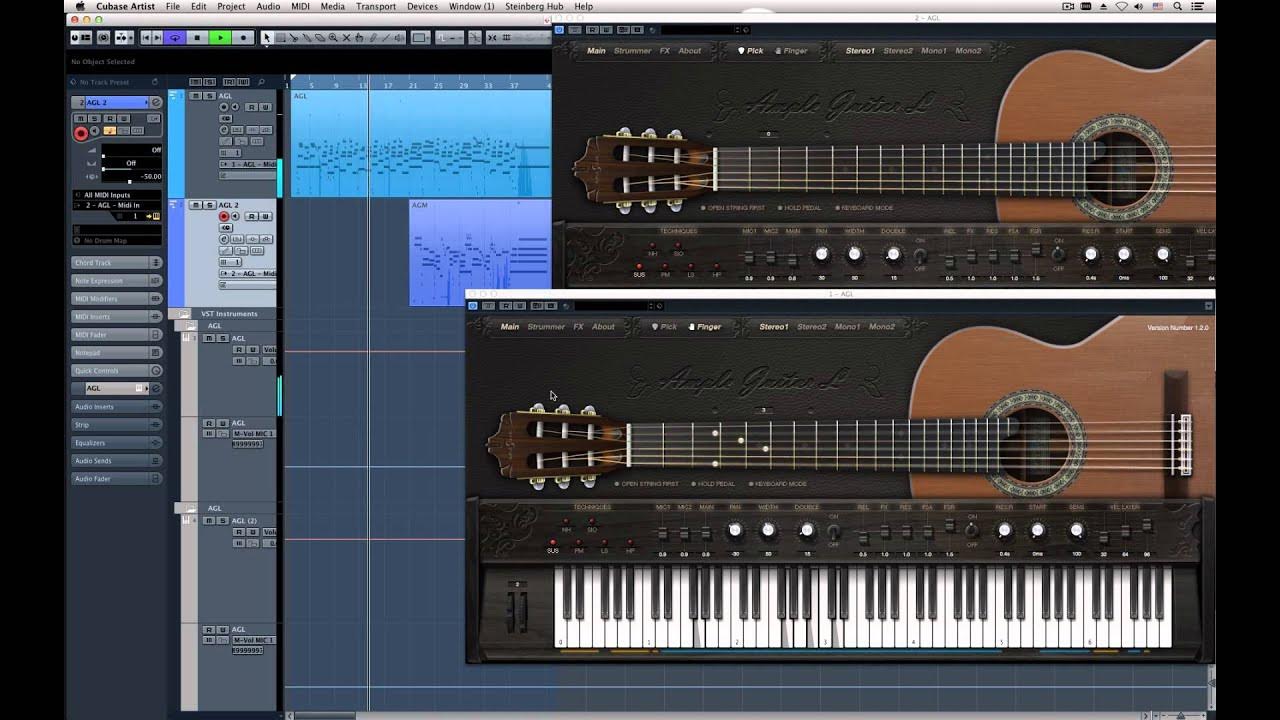Select Finger mode in lower plugin
The height and width of the screenshot is (720, 1280).
[x=705, y=327]
